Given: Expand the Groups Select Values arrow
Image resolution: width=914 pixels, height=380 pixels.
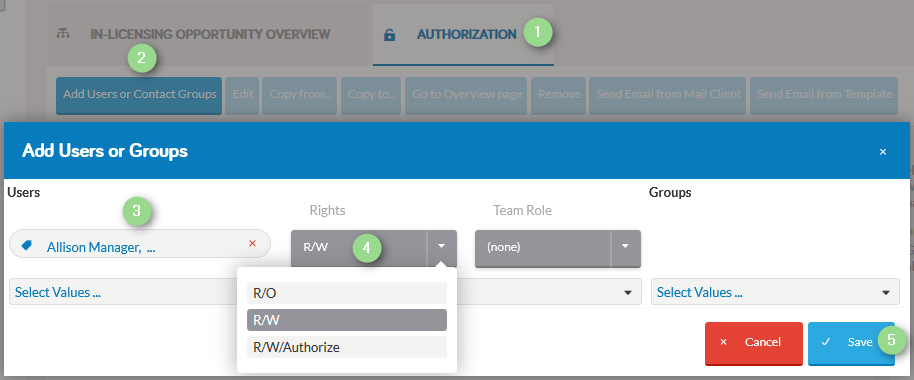Looking at the screenshot, I should (886, 293).
